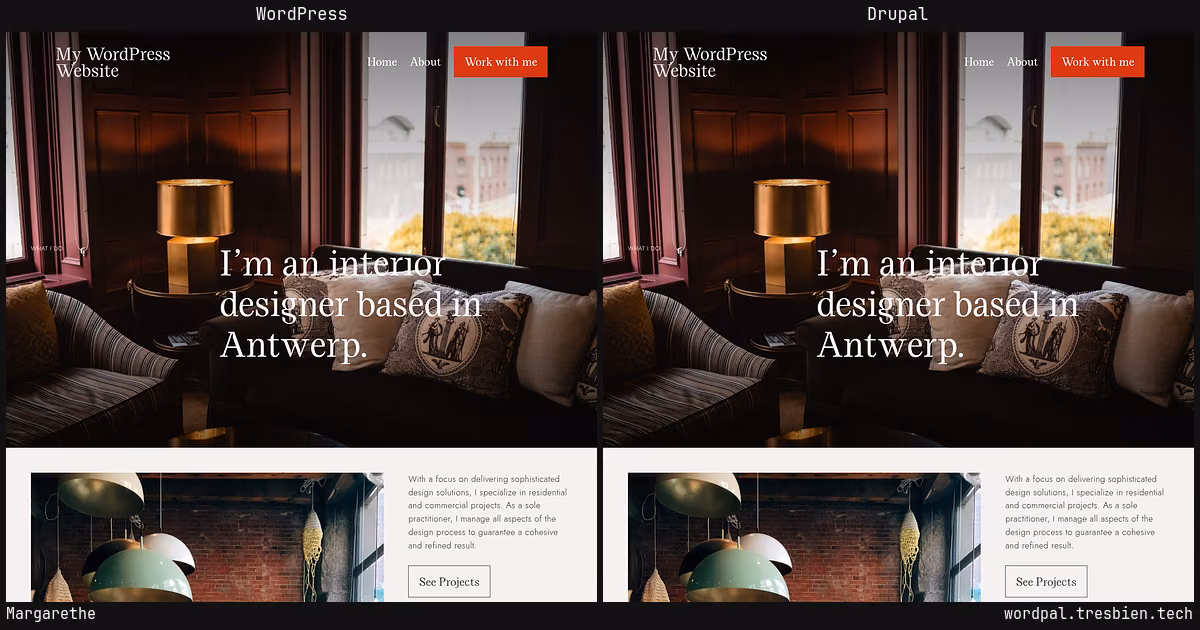Click the 'With a focus on delivering' paragraph in Drupal panel
The image size is (1200, 630).
[1084, 512]
